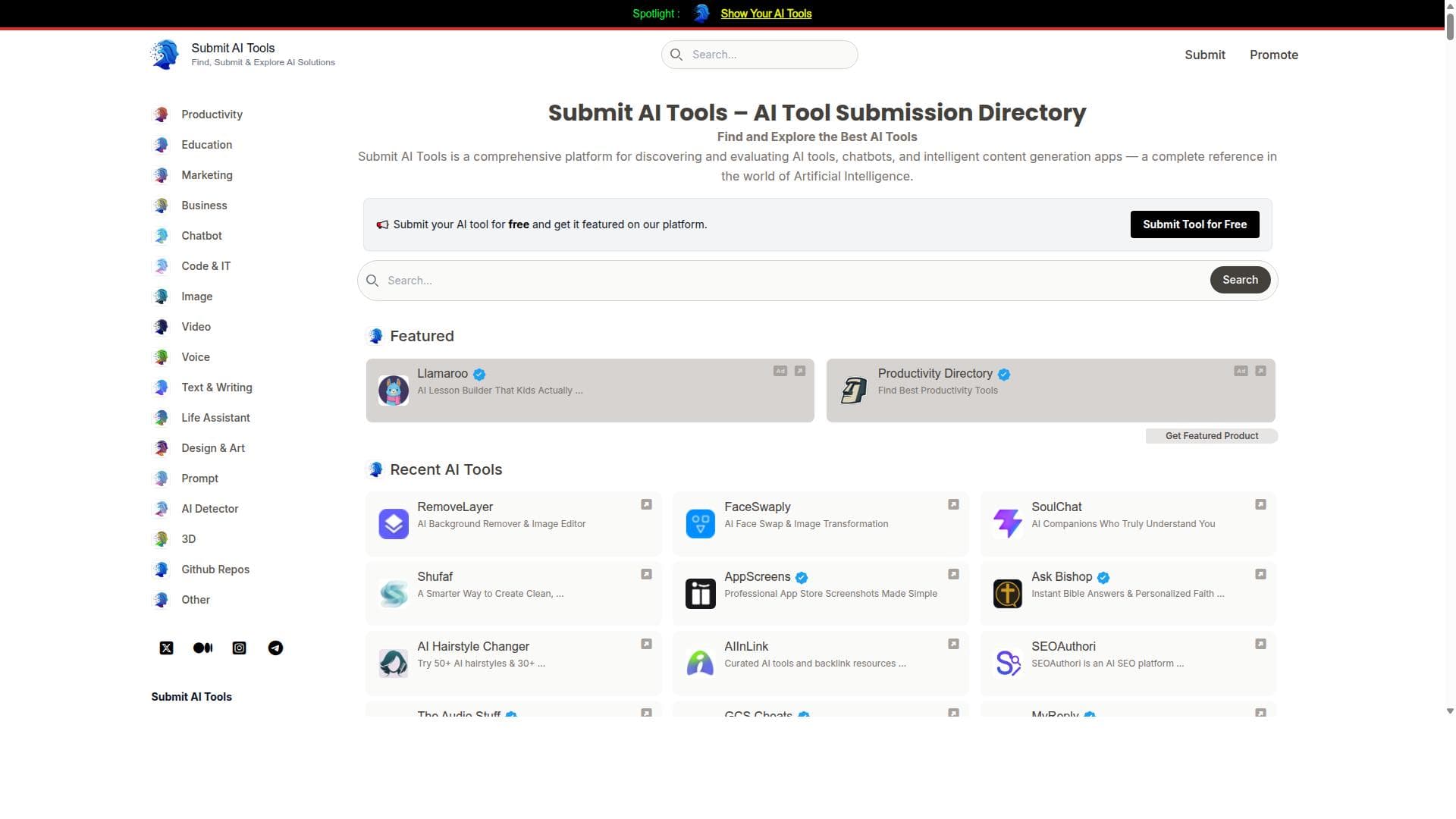Select the Code & IT category
This screenshot has height=819, width=1456.
(x=206, y=266)
